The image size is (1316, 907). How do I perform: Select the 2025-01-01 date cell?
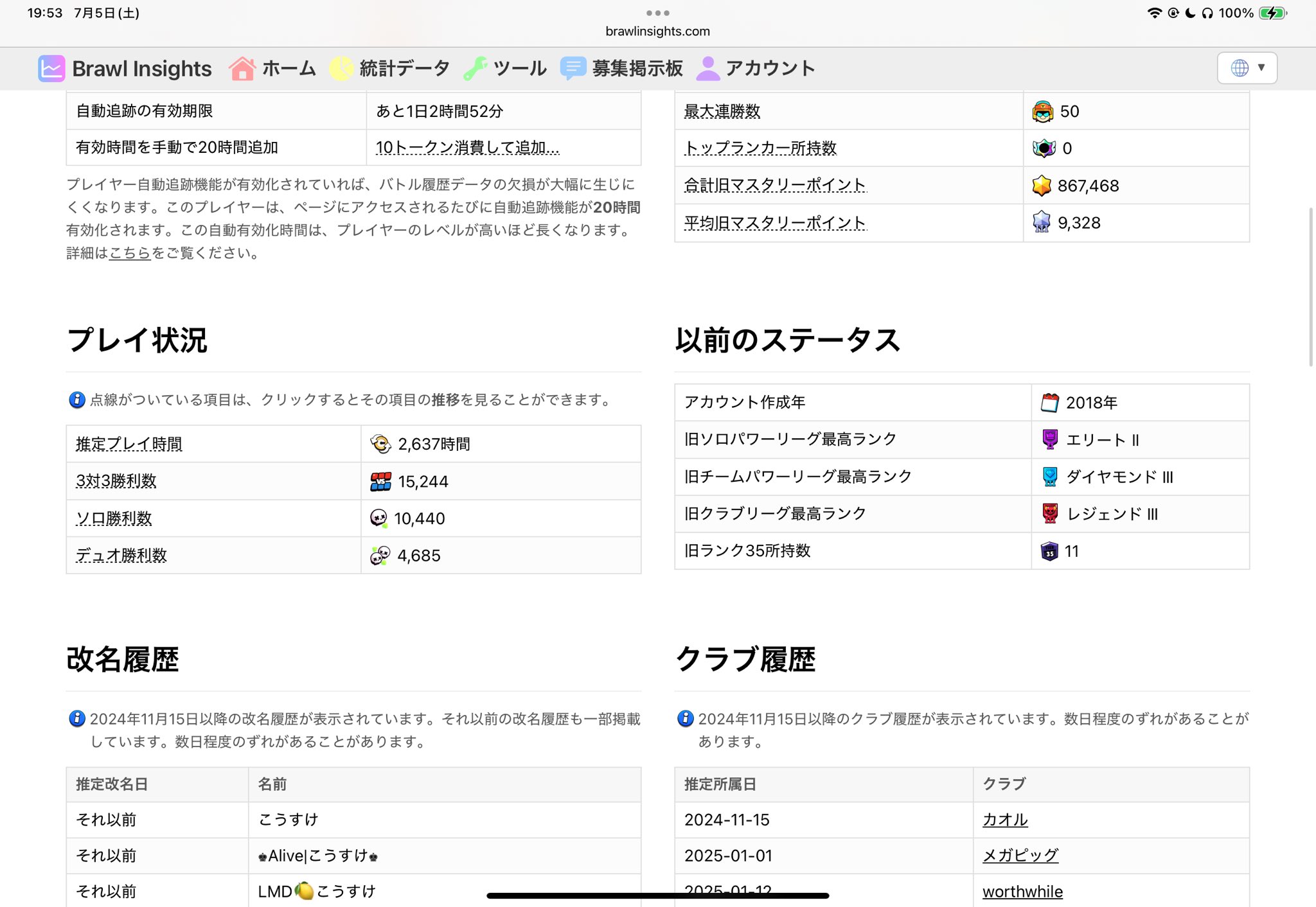tap(824, 856)
